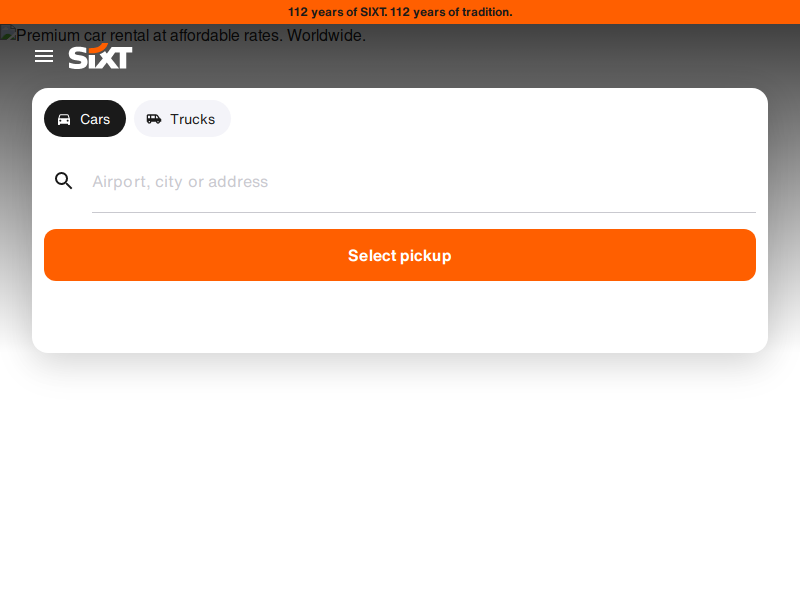
Task: Toggle vehicle type to Cars label
Action: 95,119
